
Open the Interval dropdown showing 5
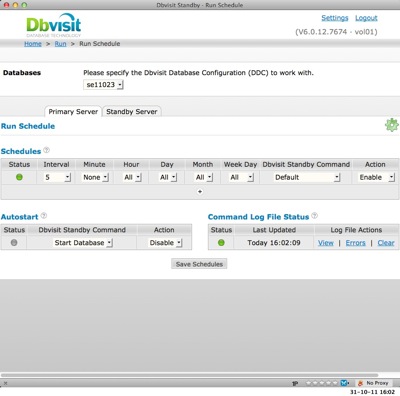(57, 177)
